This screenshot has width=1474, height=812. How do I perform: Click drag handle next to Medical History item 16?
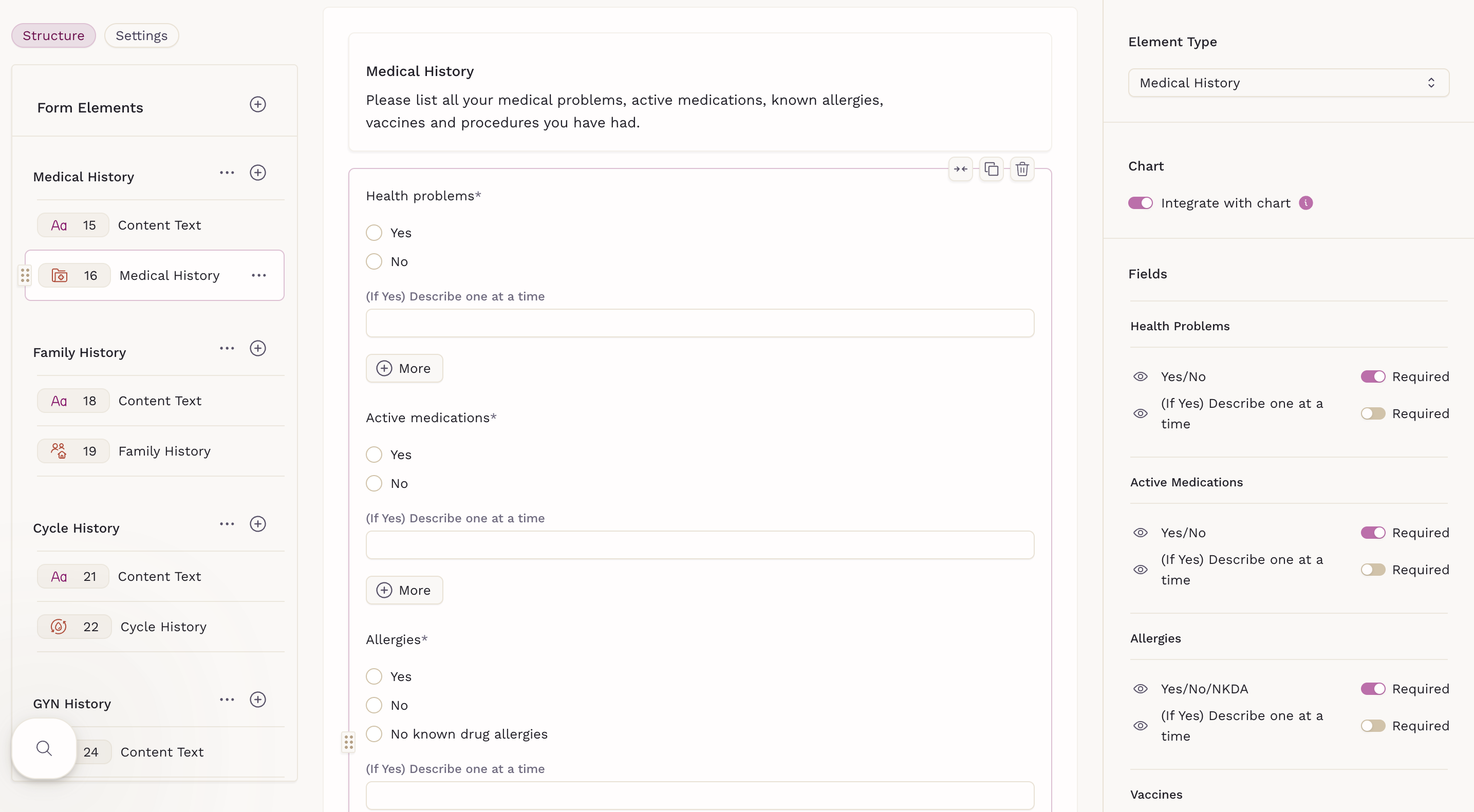25,276
